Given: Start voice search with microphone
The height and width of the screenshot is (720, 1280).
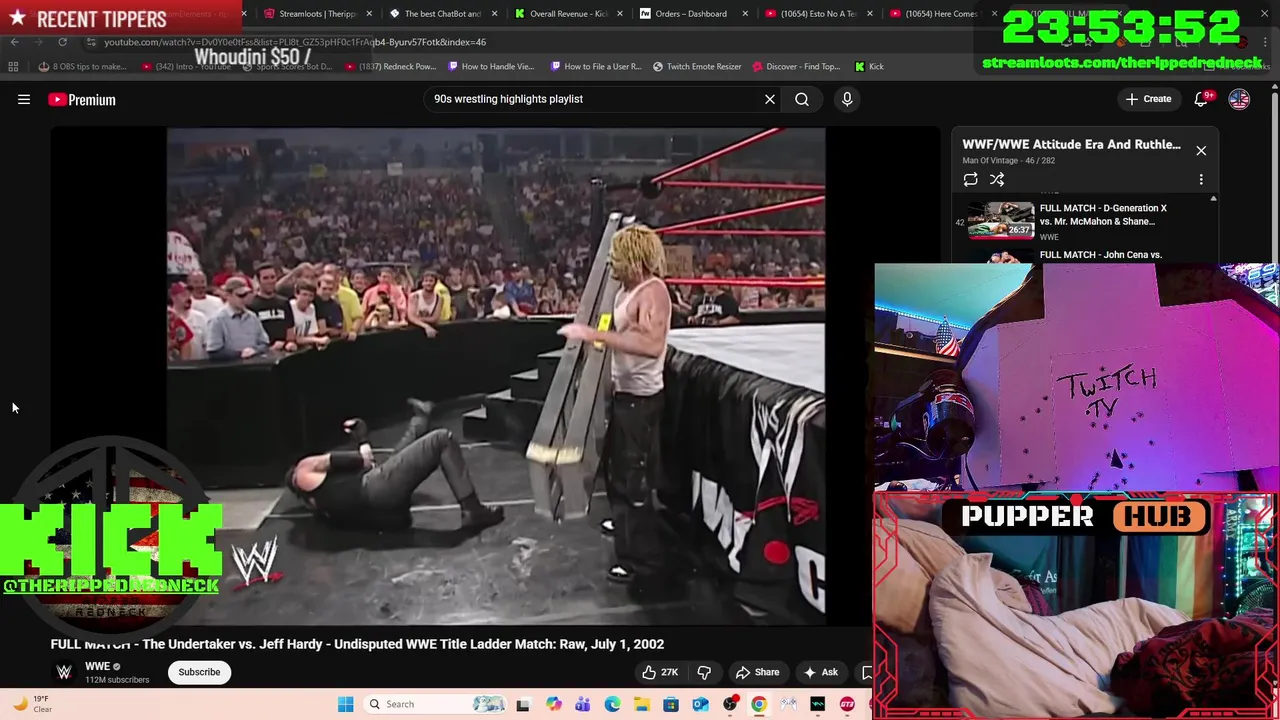Looking at the screenshot, I should tap(847, 99).
